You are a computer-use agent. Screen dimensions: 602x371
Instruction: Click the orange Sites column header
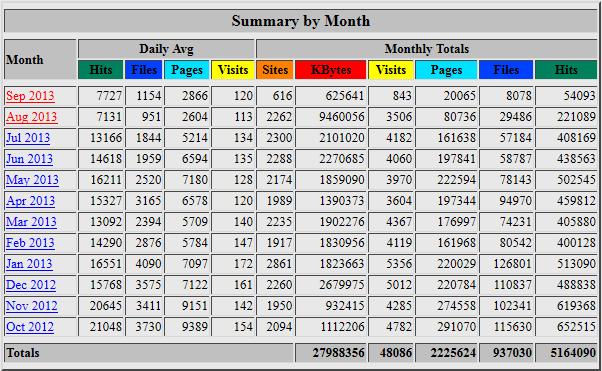tap(275, 70)
